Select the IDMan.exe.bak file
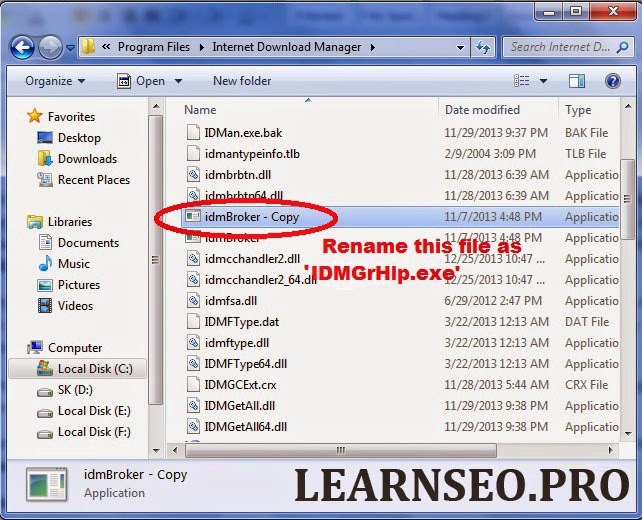 tap(401, 133)
